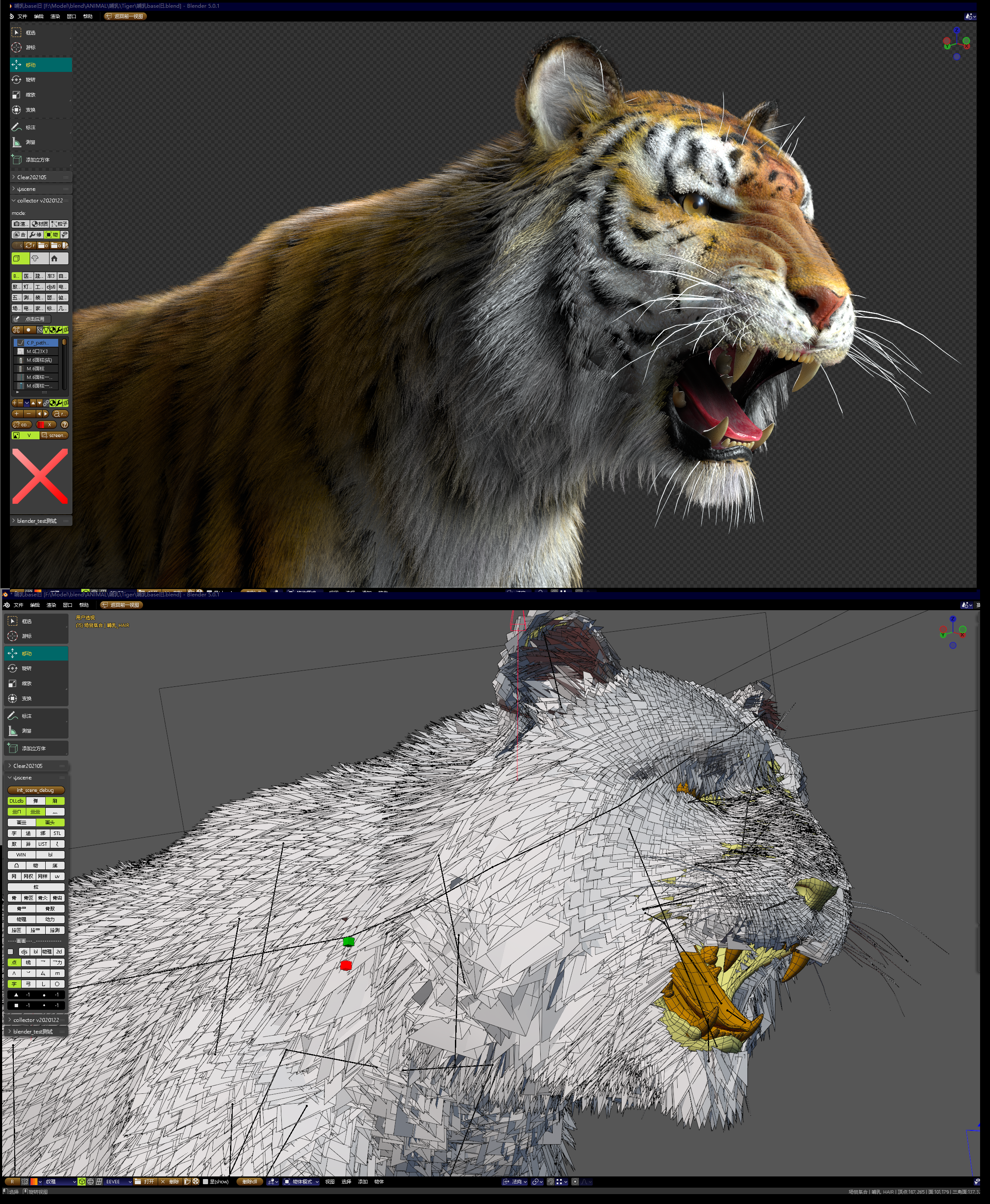Open the EEVEE render engine dropdown
Viewport: 990px width, 1204px height.
(118, 1182)
